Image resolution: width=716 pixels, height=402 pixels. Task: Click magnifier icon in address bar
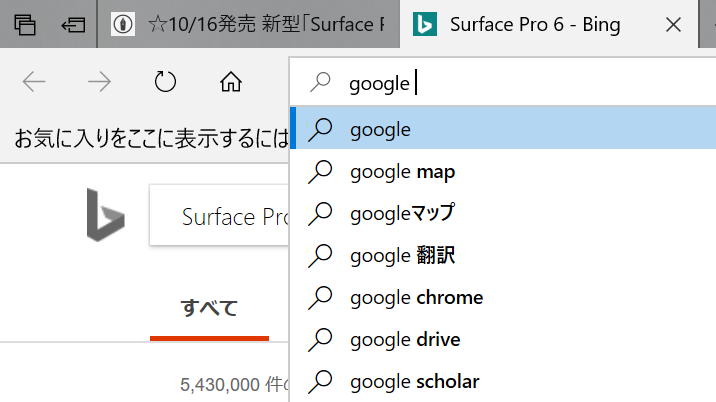[x=320, y=82]
